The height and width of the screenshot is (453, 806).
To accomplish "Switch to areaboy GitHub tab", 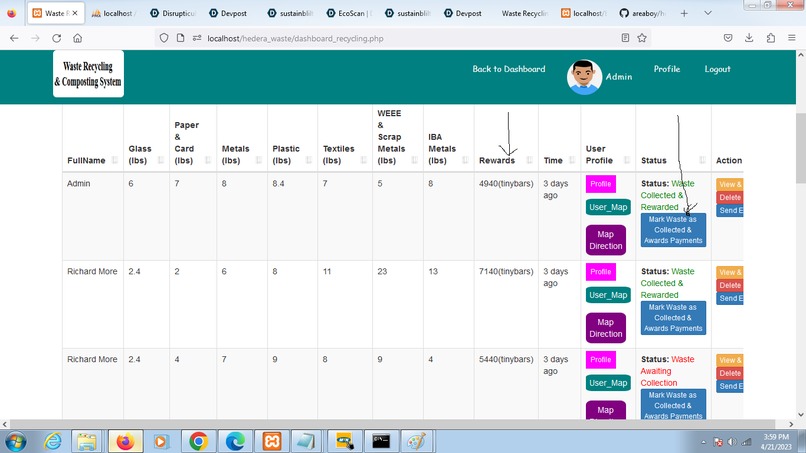I will [x=643, y=13].
